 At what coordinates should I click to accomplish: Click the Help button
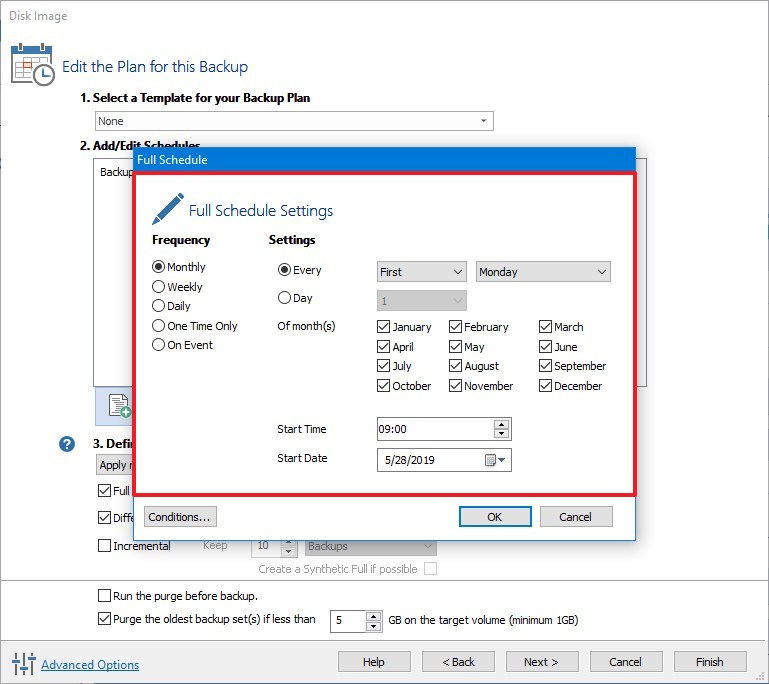click(x=374, y=662)
